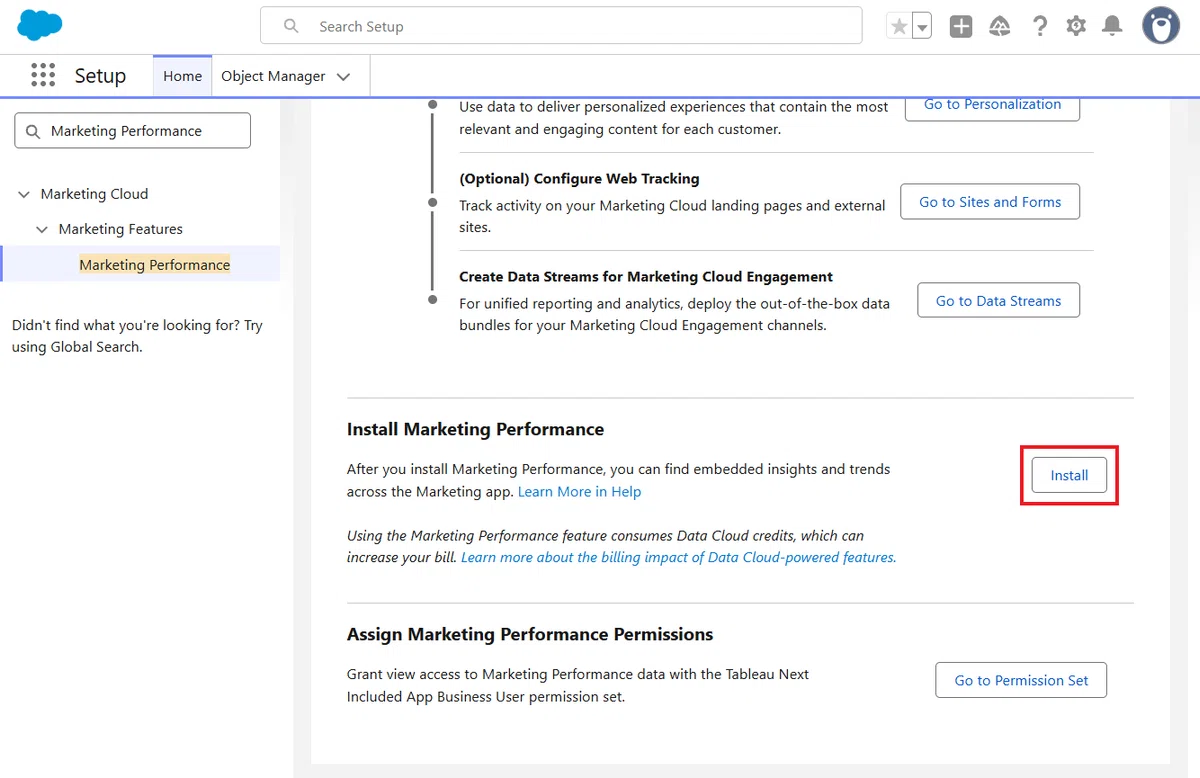This screenshot has width=1200, height=778.
Task: Click the Quick Find magnifier icon
Action: (x=33, y=131)
